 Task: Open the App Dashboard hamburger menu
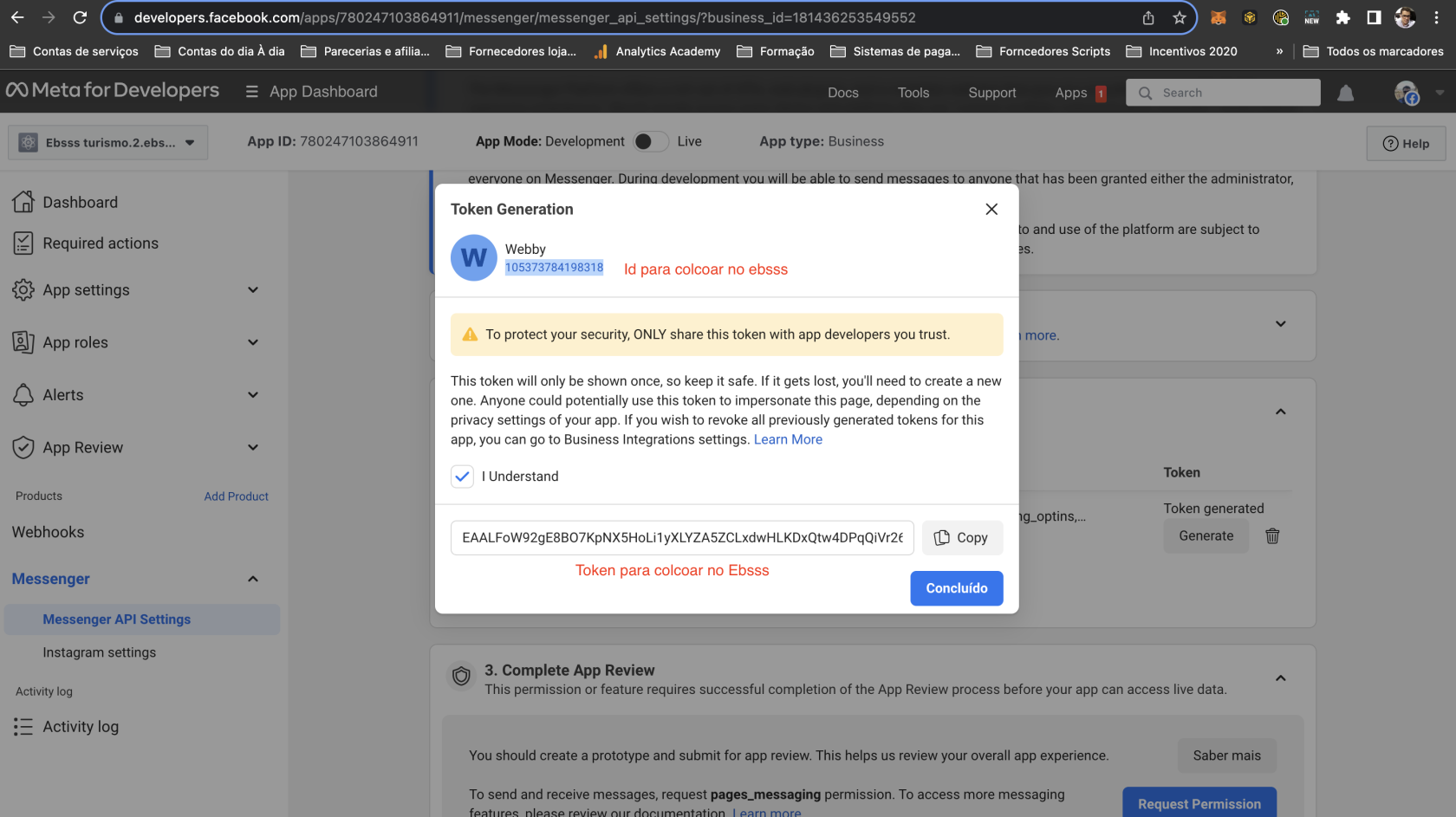tap(252, 92)
